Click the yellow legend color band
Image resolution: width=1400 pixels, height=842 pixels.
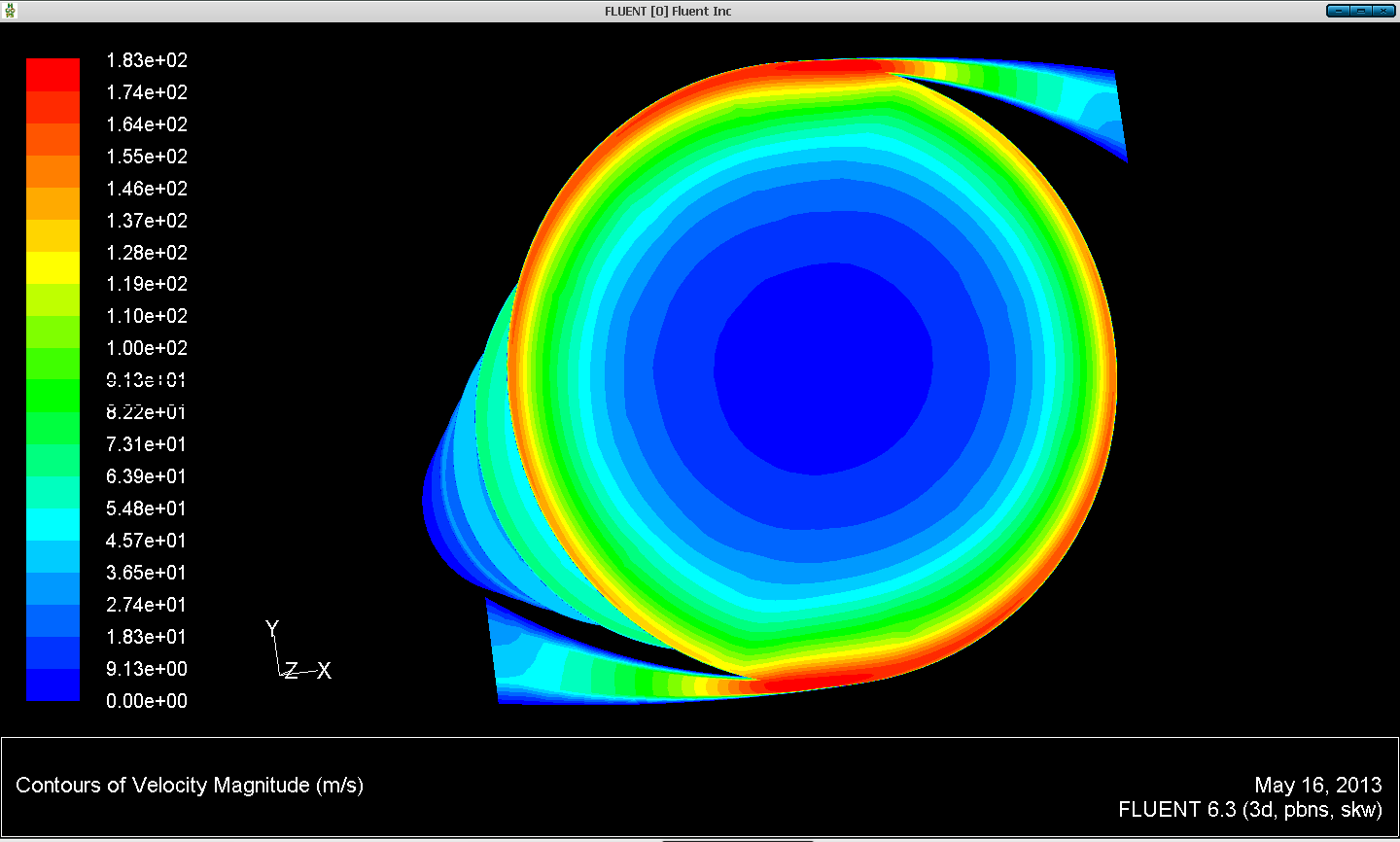pos(52,267)
